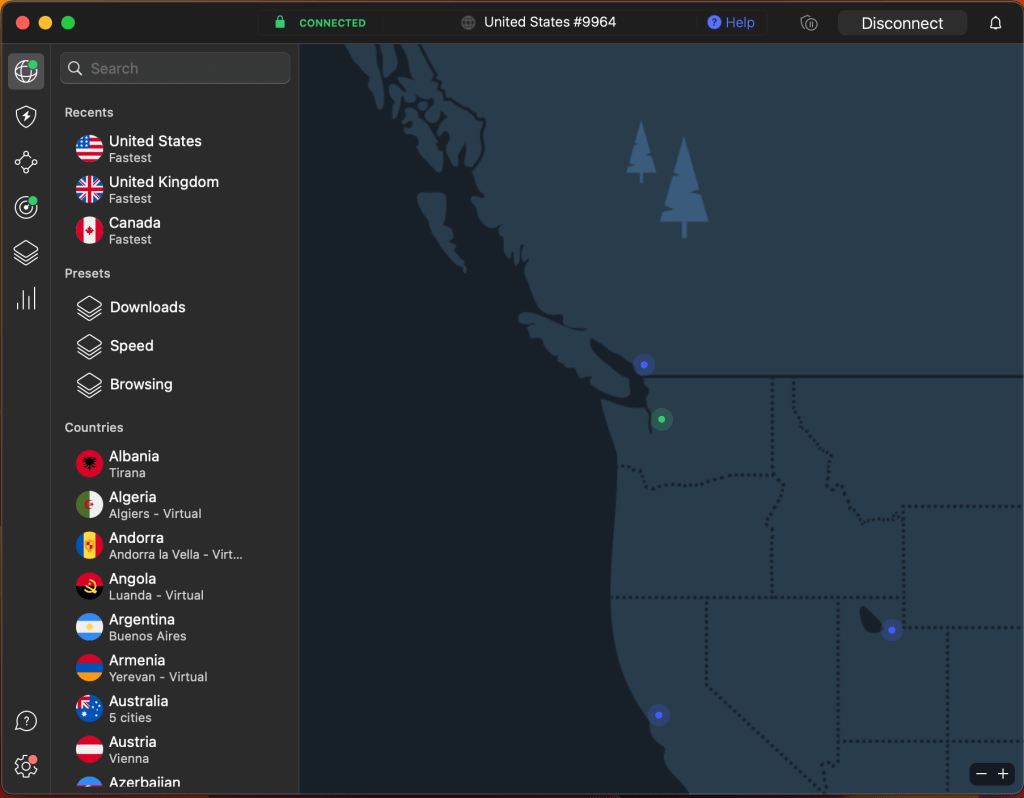Viewport: 1024px width, 798px height.
Task: Open the statistics bar chart icon
Action: click(x=26, y=298)
